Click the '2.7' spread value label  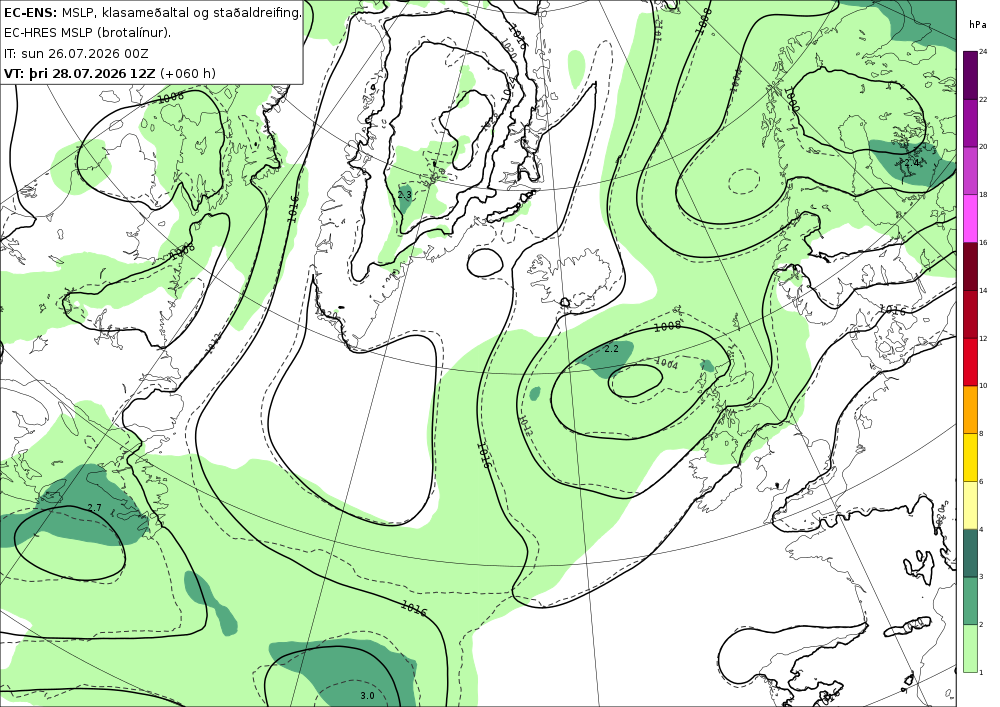coord(94,507)
